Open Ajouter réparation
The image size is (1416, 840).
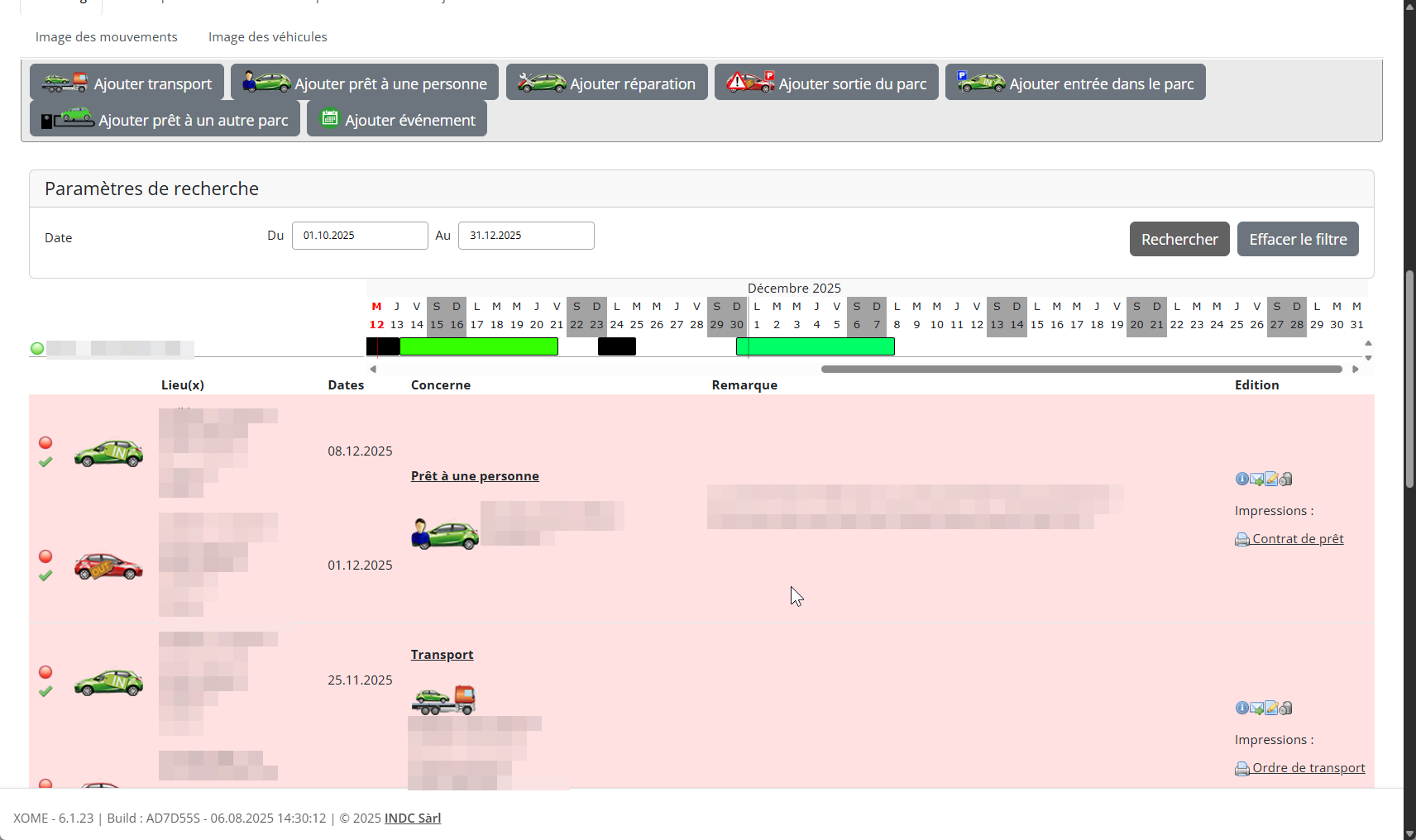click(x=606, y=83)
